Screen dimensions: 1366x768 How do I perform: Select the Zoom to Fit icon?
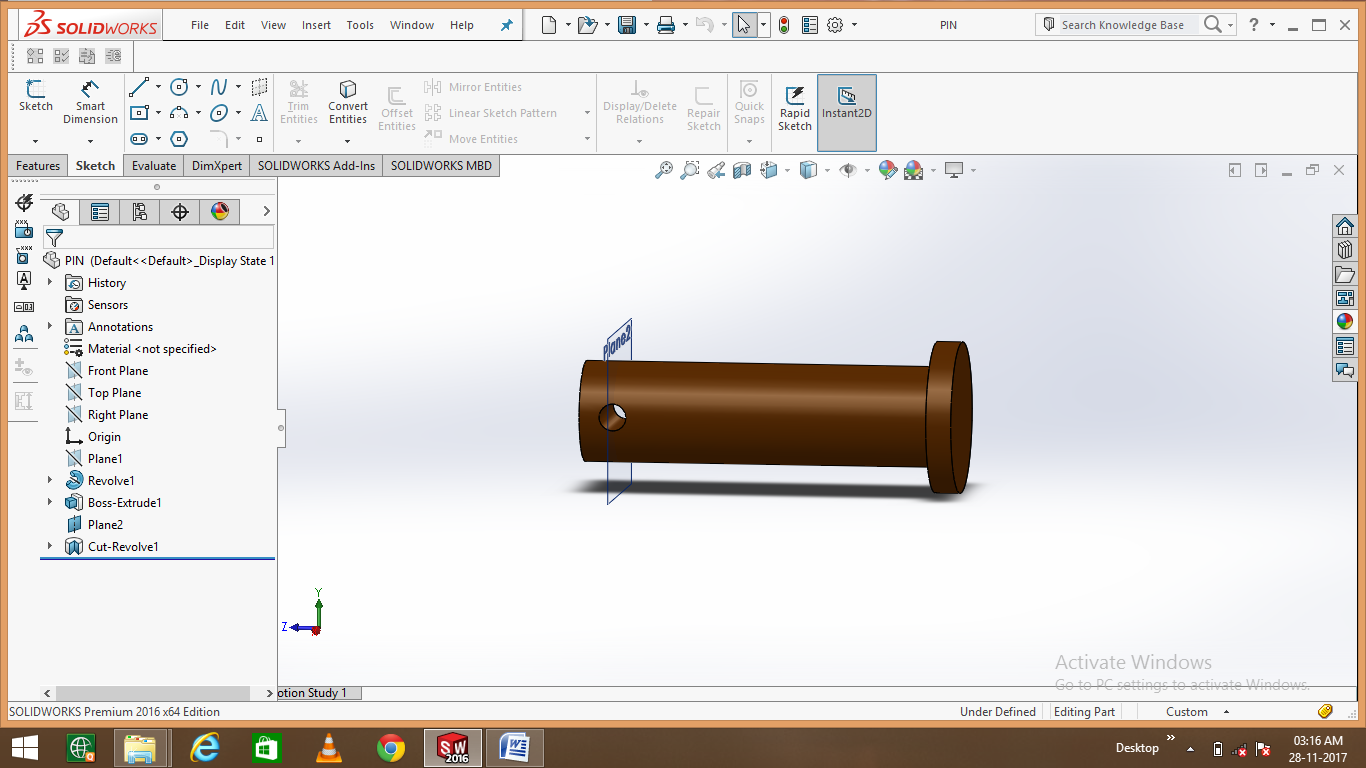point(666,170)
